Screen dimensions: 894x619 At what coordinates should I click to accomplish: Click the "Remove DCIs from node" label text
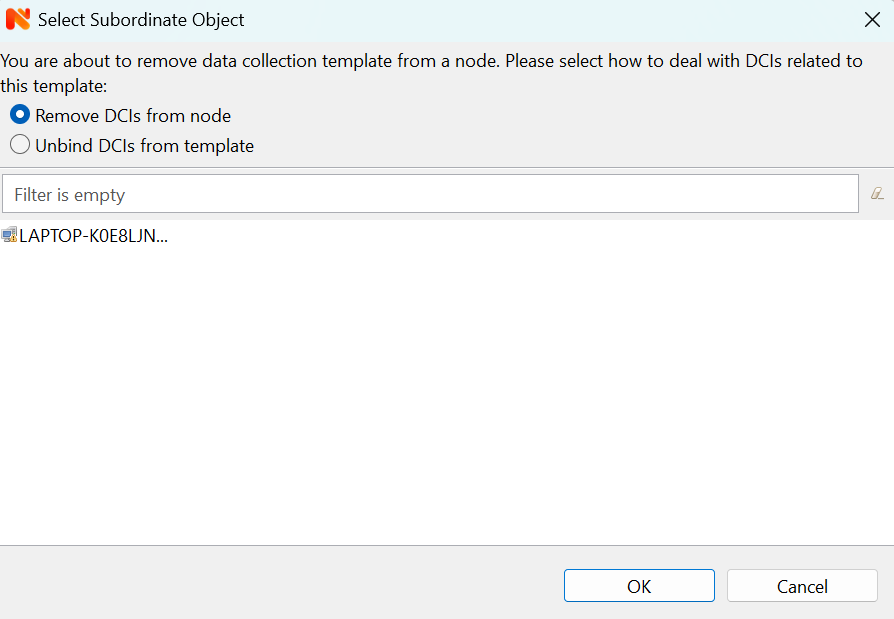(133, 115)
